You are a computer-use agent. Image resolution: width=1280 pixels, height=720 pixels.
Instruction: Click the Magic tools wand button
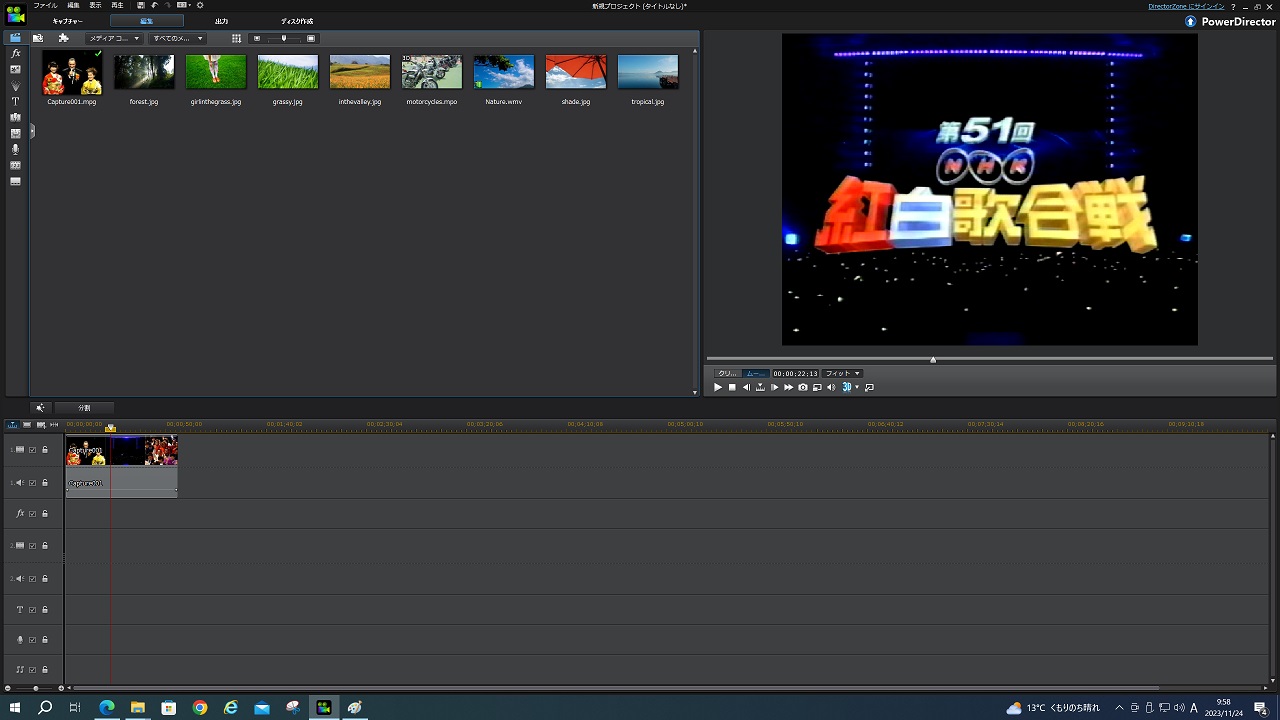click(x=40, y=408)
